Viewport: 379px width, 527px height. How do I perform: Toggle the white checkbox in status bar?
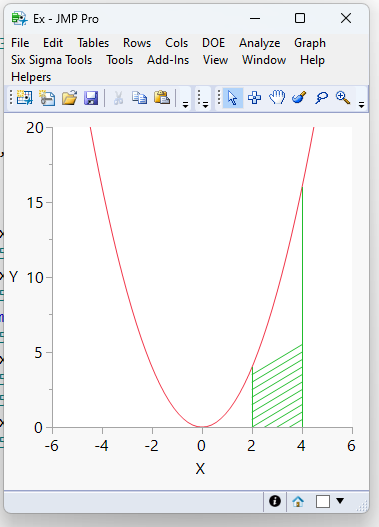point(323,501)
